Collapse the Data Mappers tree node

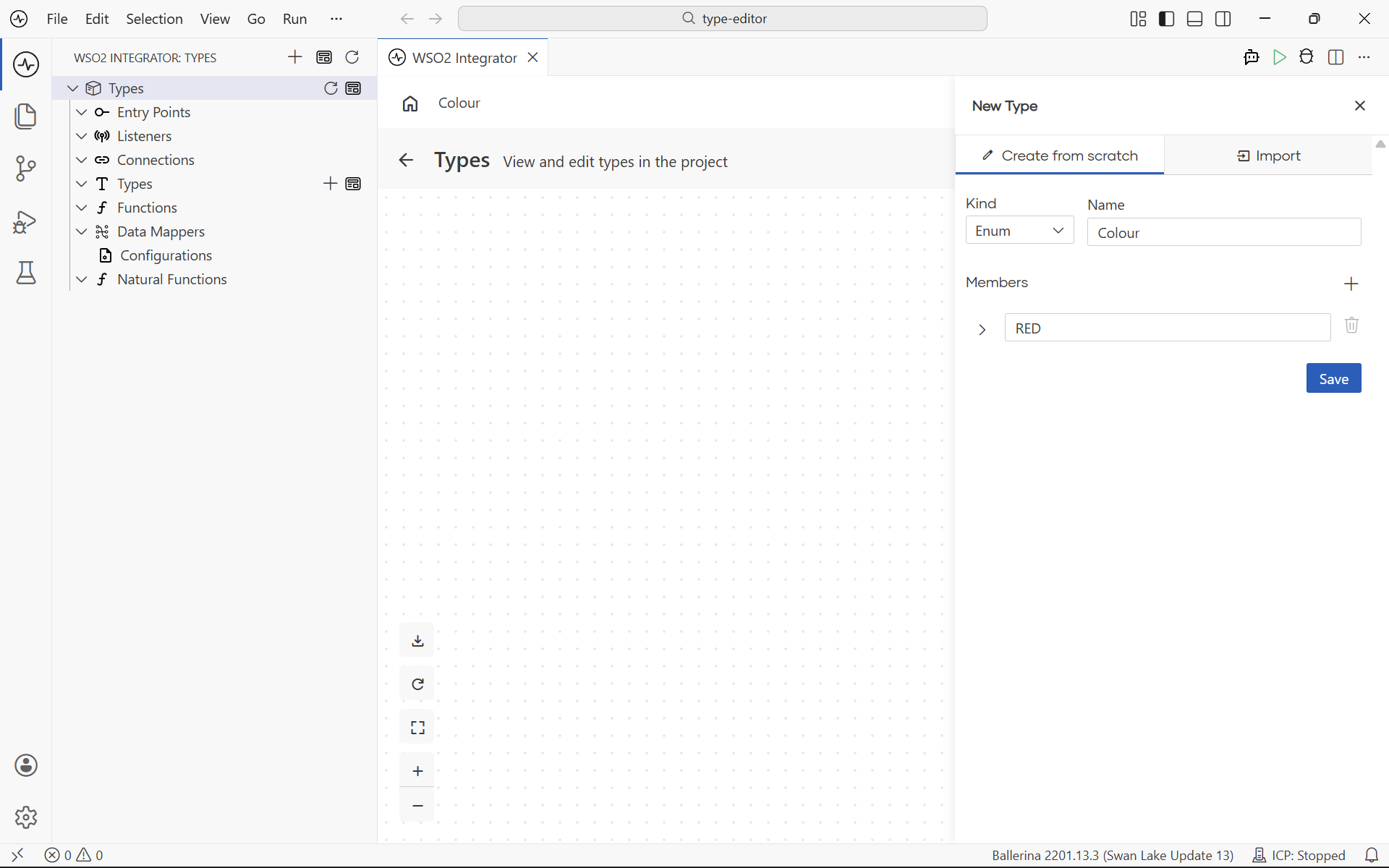click(x=82, y=231)
